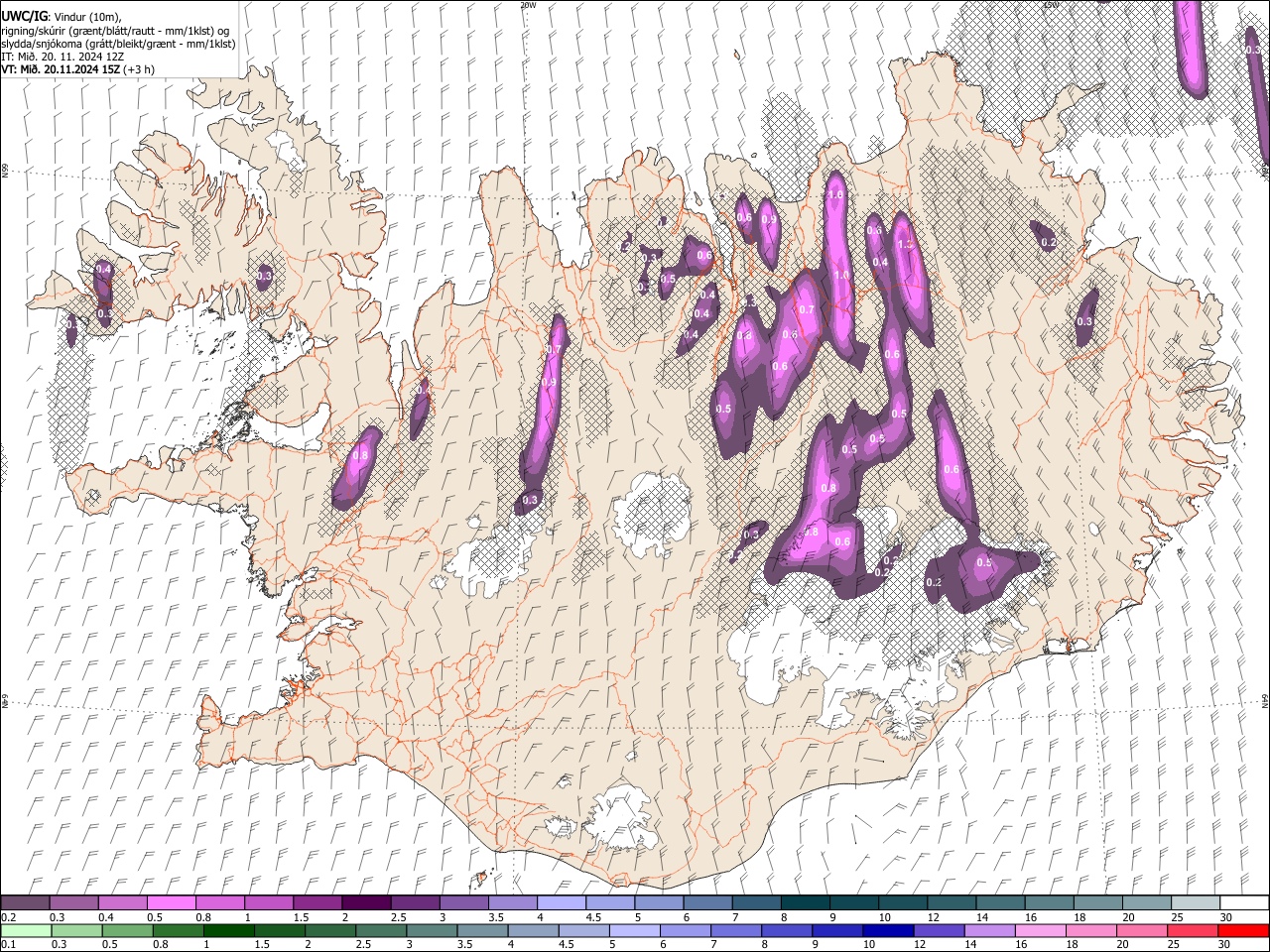The width and height of the screenshot is (1270, 952).
Task: Select the dark blue 10–12 swatch in lower legend
Action: pos(889,931)
